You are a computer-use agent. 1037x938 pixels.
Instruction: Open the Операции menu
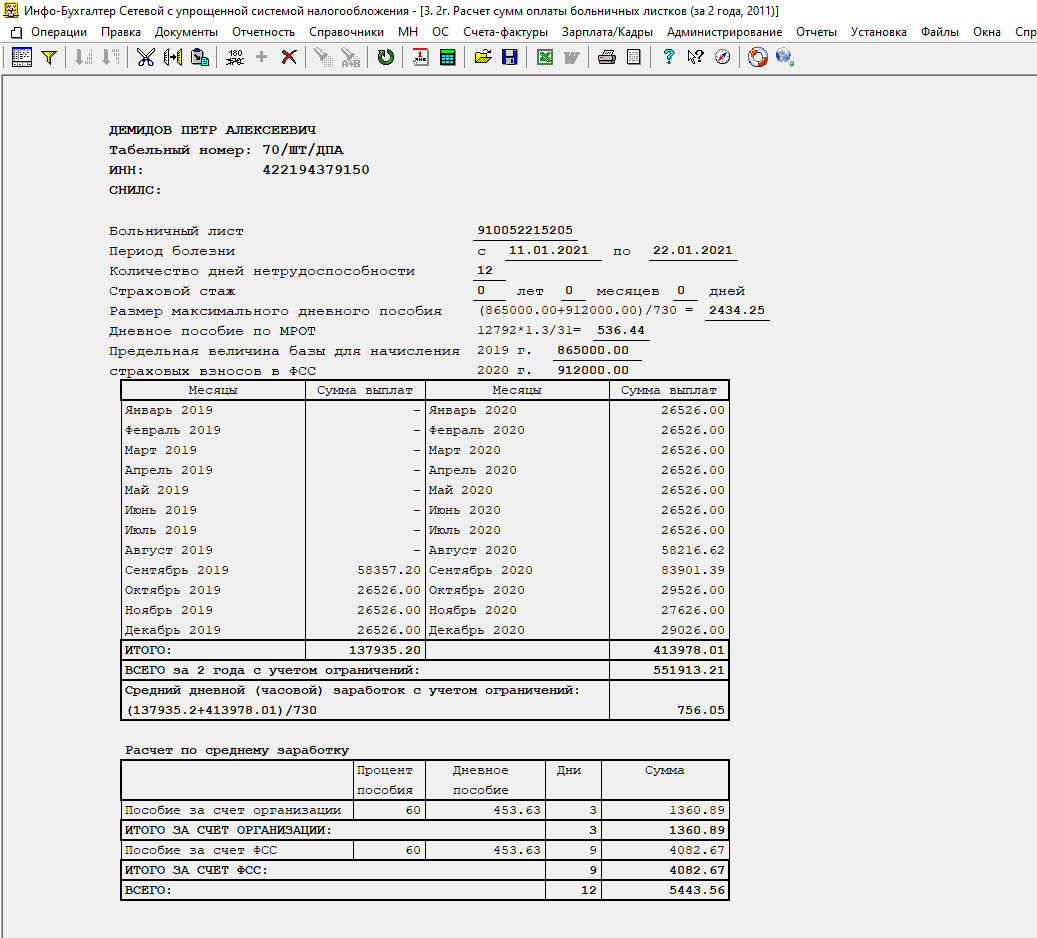(59, 32)
